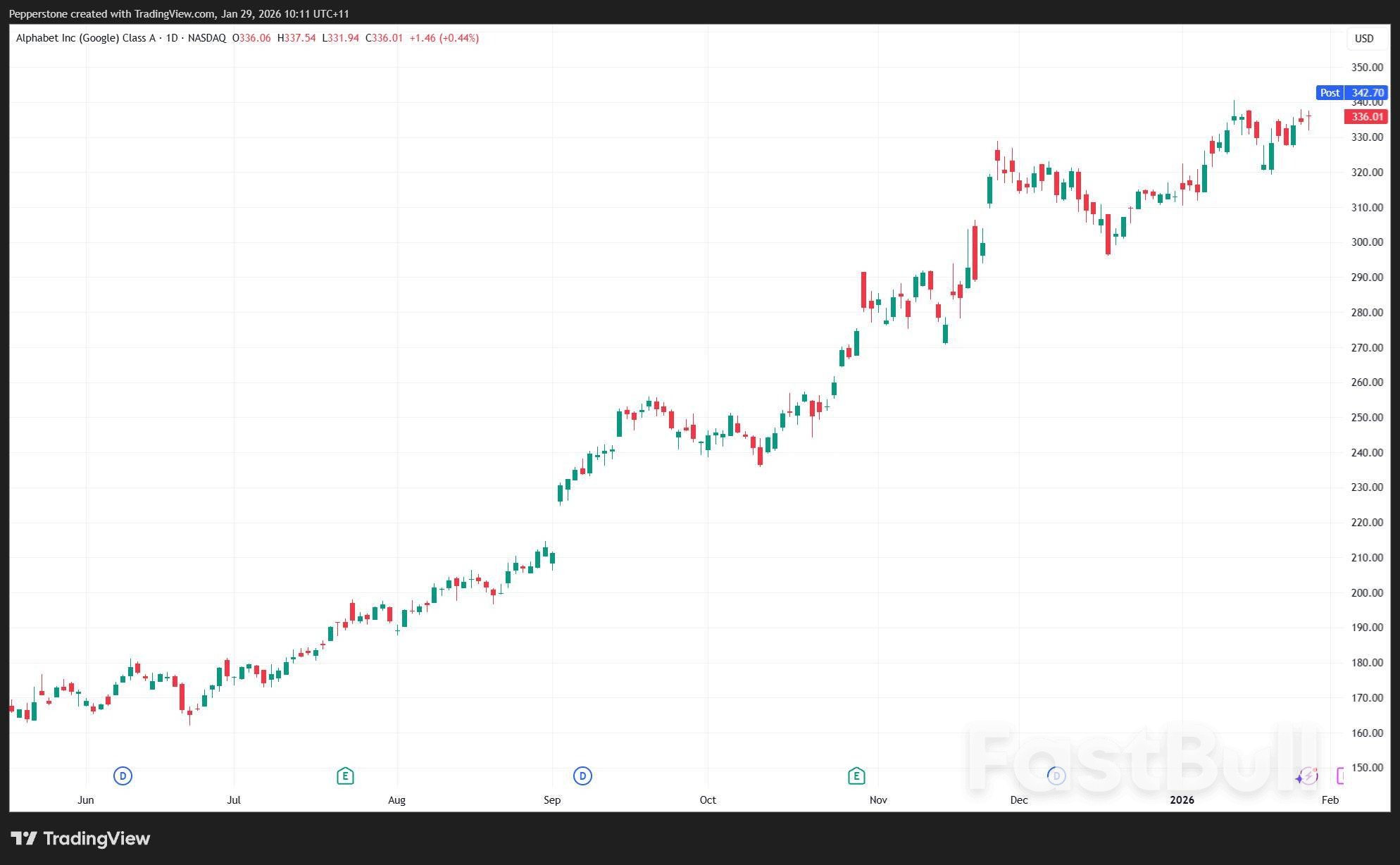Click the Sep label on time axis
This screenshot has height=865, width=1400.
pos(552,799)
